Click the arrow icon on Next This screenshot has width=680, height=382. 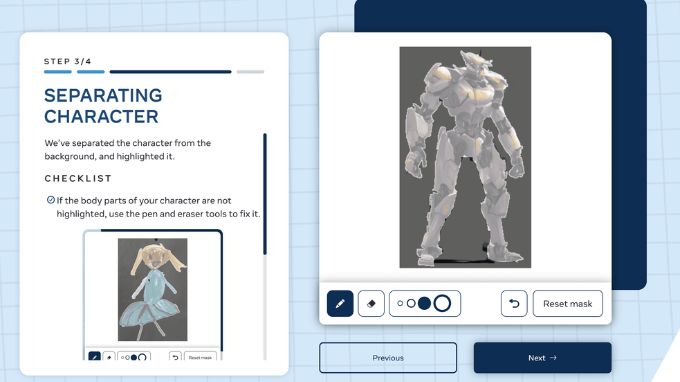point(553,358)
